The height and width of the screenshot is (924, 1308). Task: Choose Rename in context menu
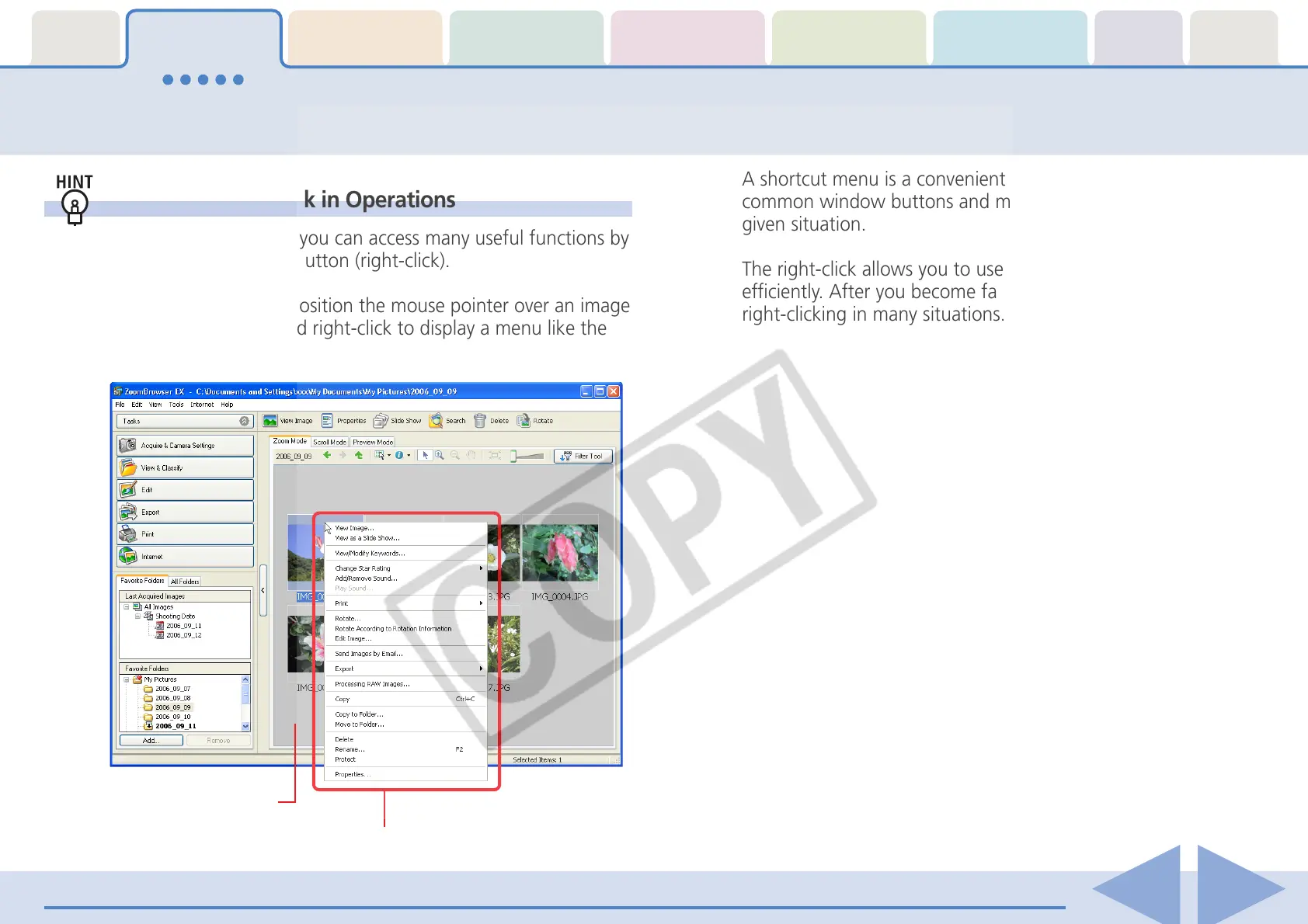click(405, 749)
